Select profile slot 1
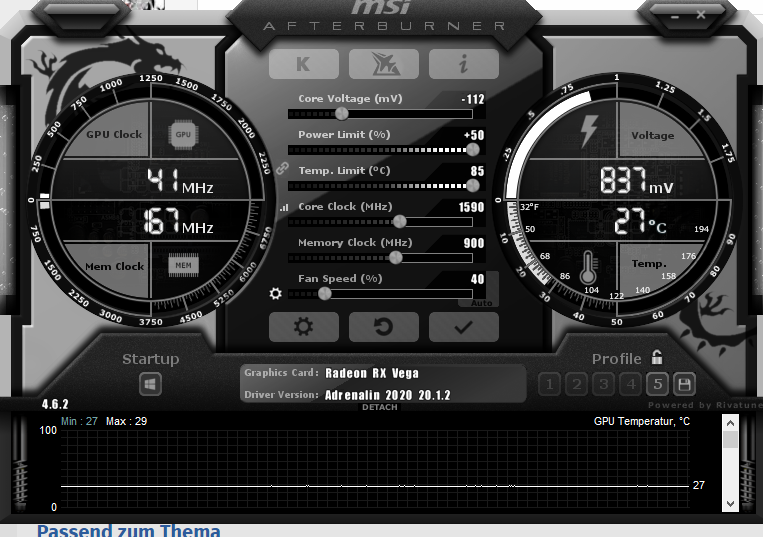The width and height of the screenshot is (763, 537). point(550,384)
